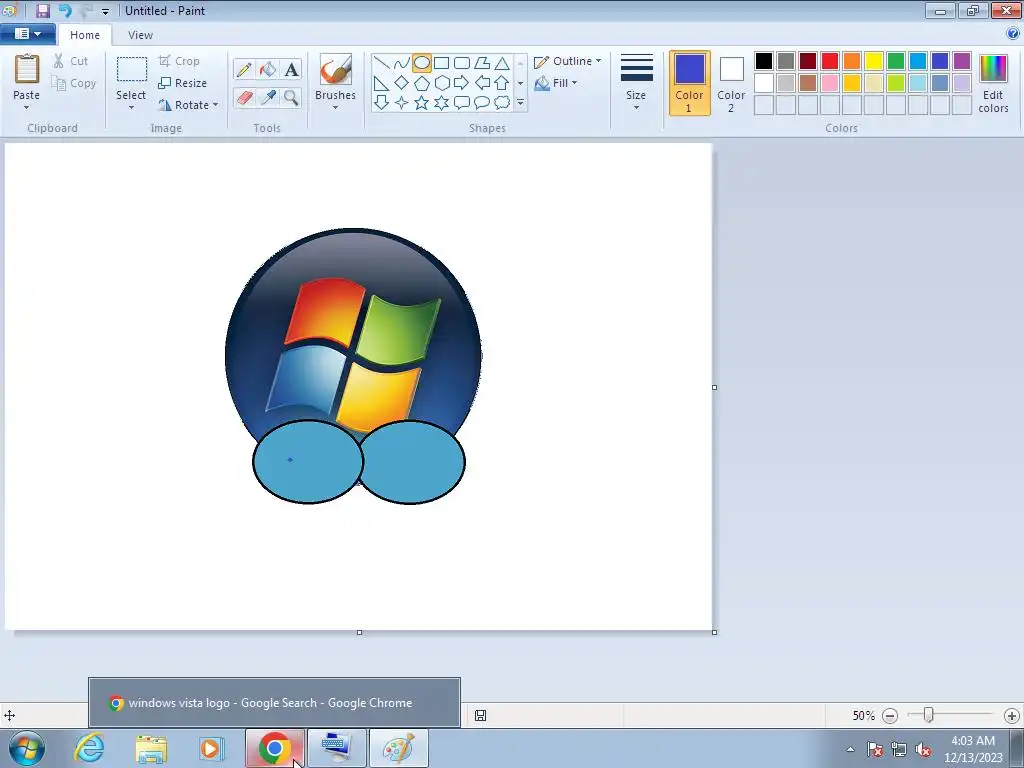1024x768 pixels.
Task: Choose the Oval shape
Action: coord(422,63)
